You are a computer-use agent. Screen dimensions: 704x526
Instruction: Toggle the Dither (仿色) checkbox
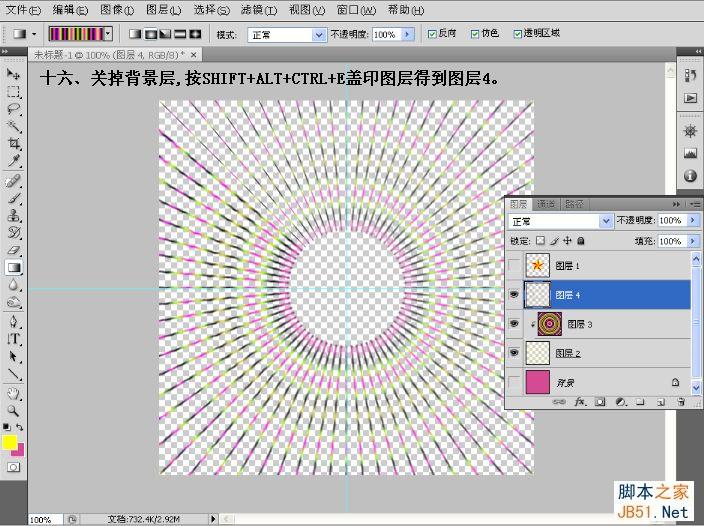click(x=475, y=34)
